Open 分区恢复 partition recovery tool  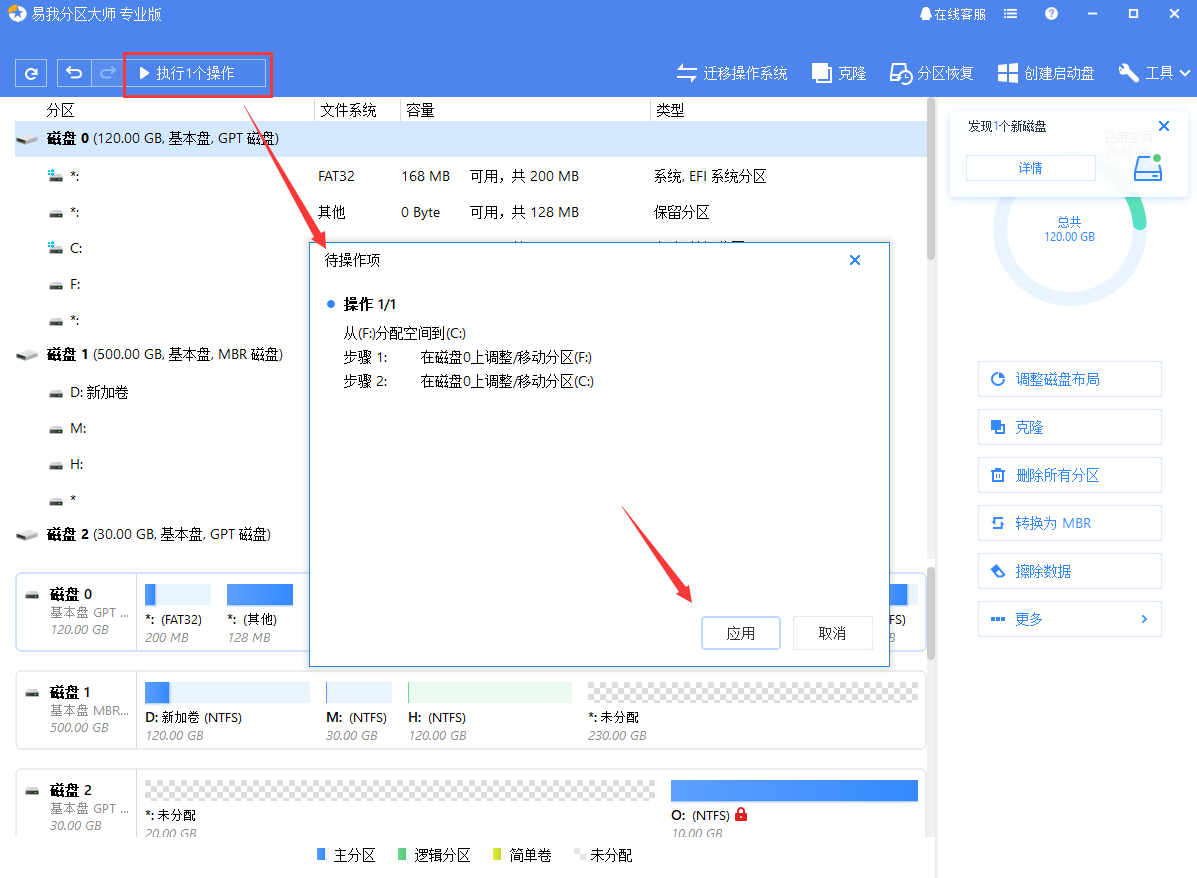point(932,73)
